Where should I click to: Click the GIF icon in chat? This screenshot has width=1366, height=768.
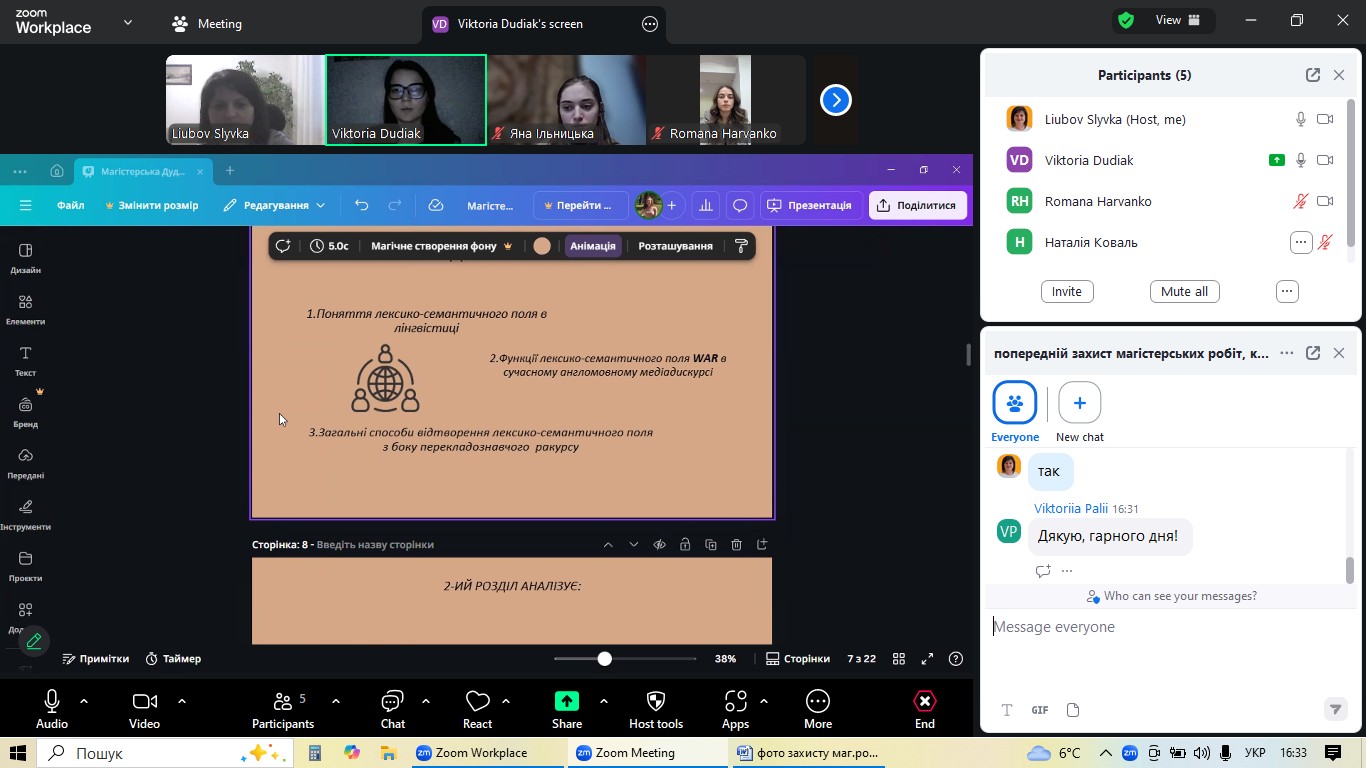[x=1040, y=710]
